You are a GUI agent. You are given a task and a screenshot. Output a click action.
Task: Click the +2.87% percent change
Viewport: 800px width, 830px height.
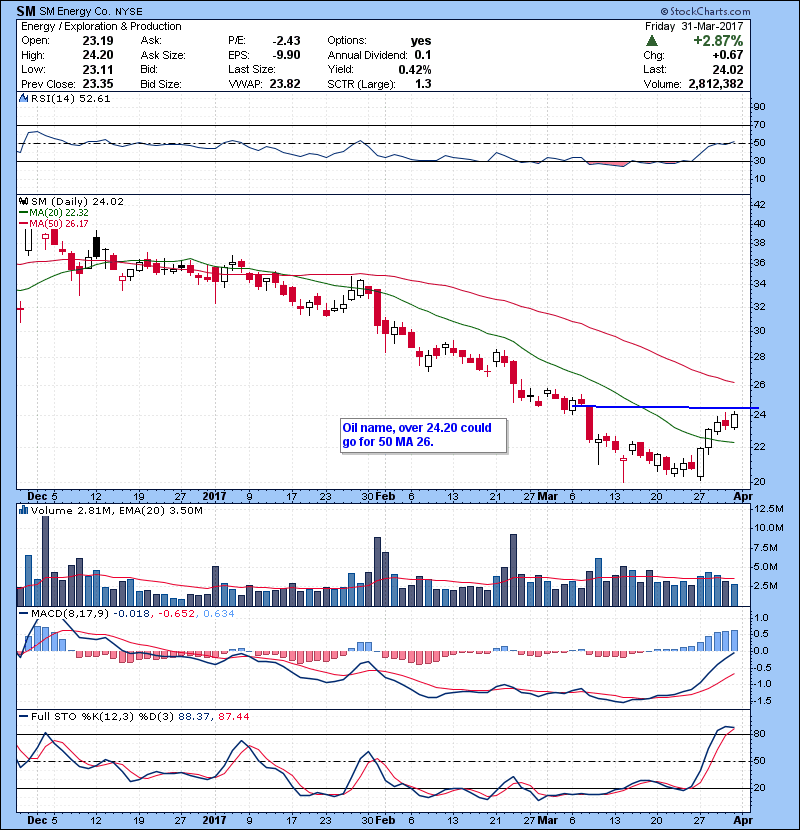pos(718,41)
